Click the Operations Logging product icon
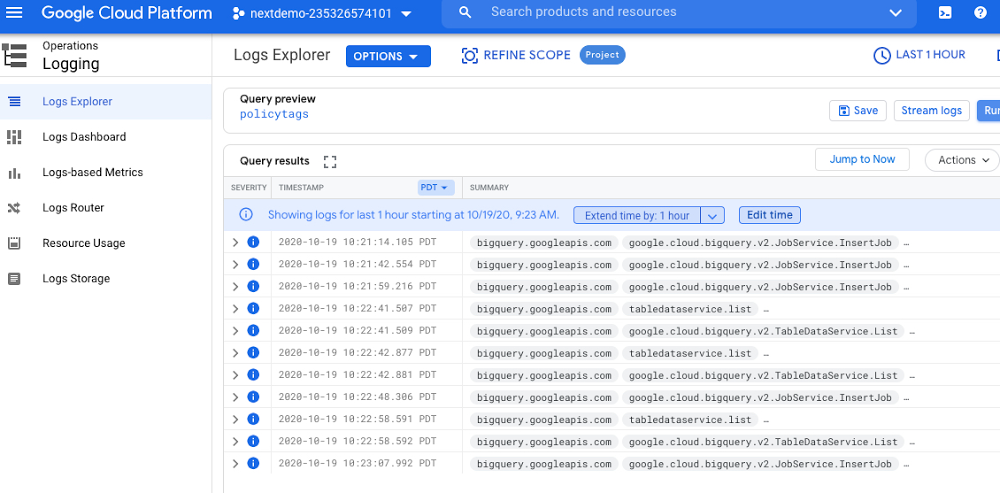1000x493 pixels. 15,55
